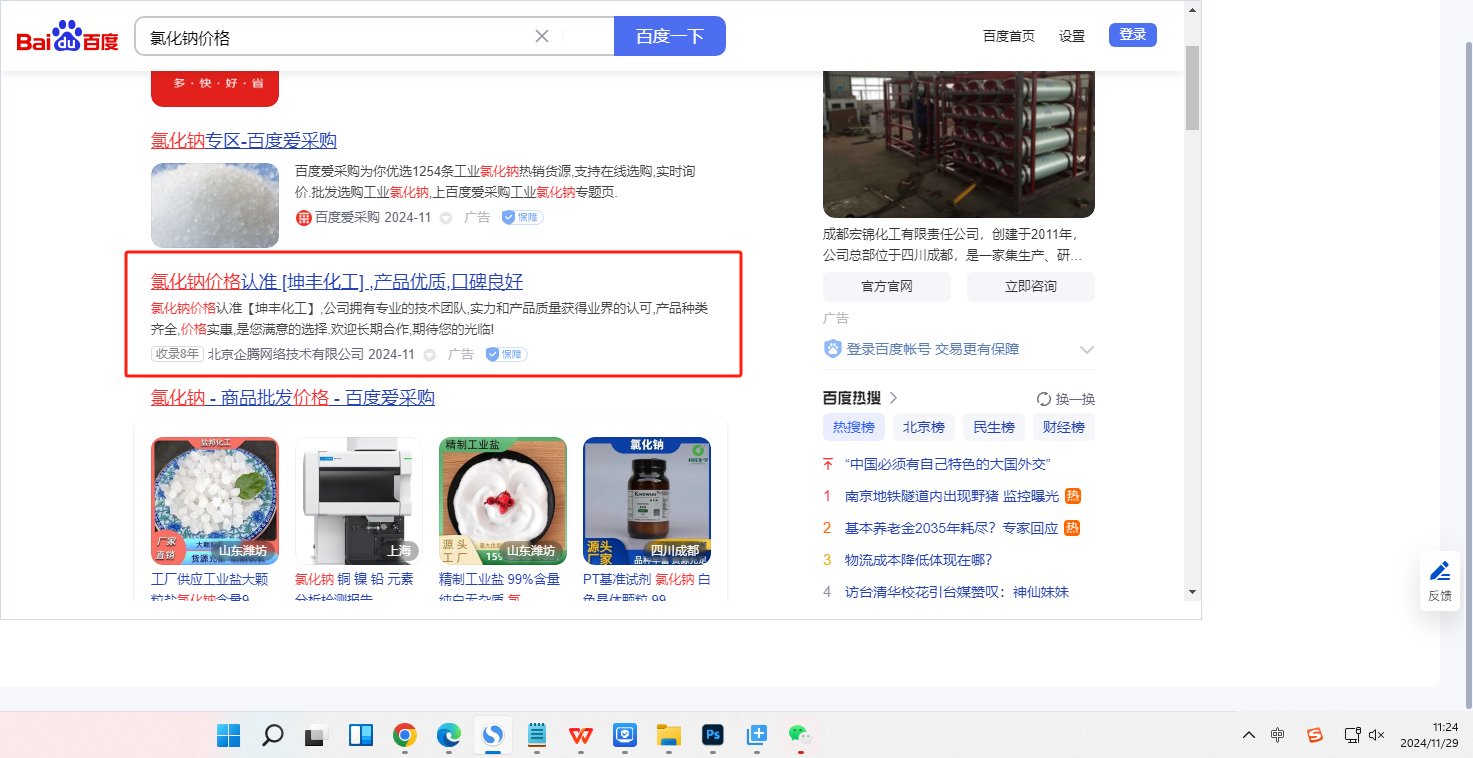
Task: Open hot topic 南京地铁隧道内出现野猪 监控曝光
Action: coord(952,496)
